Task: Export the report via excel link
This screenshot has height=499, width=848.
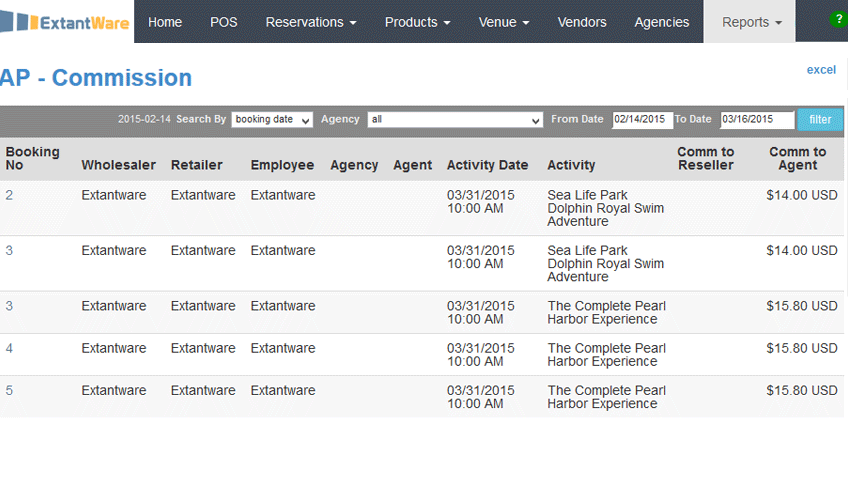Action: click(x=821, y=70)
